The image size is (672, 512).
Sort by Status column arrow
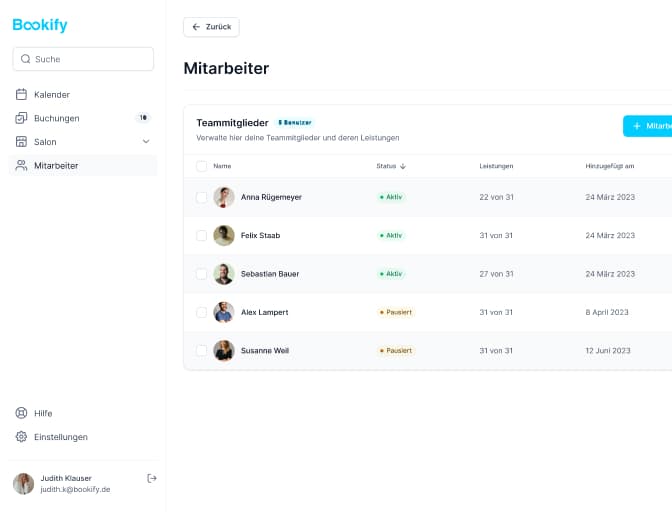(403, 166)
